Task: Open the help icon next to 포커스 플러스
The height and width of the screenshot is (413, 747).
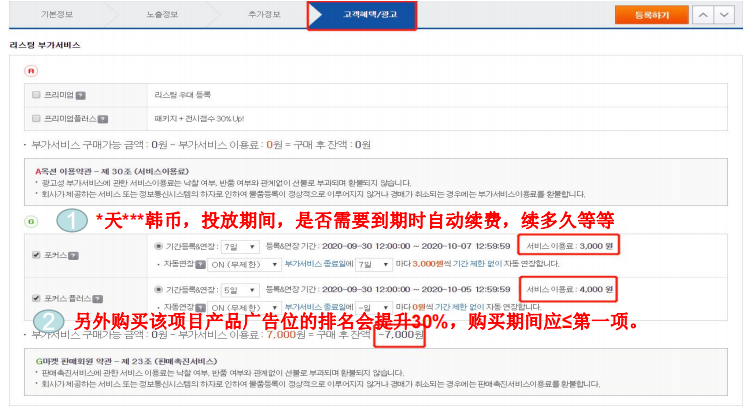Action: pos(97,299)
